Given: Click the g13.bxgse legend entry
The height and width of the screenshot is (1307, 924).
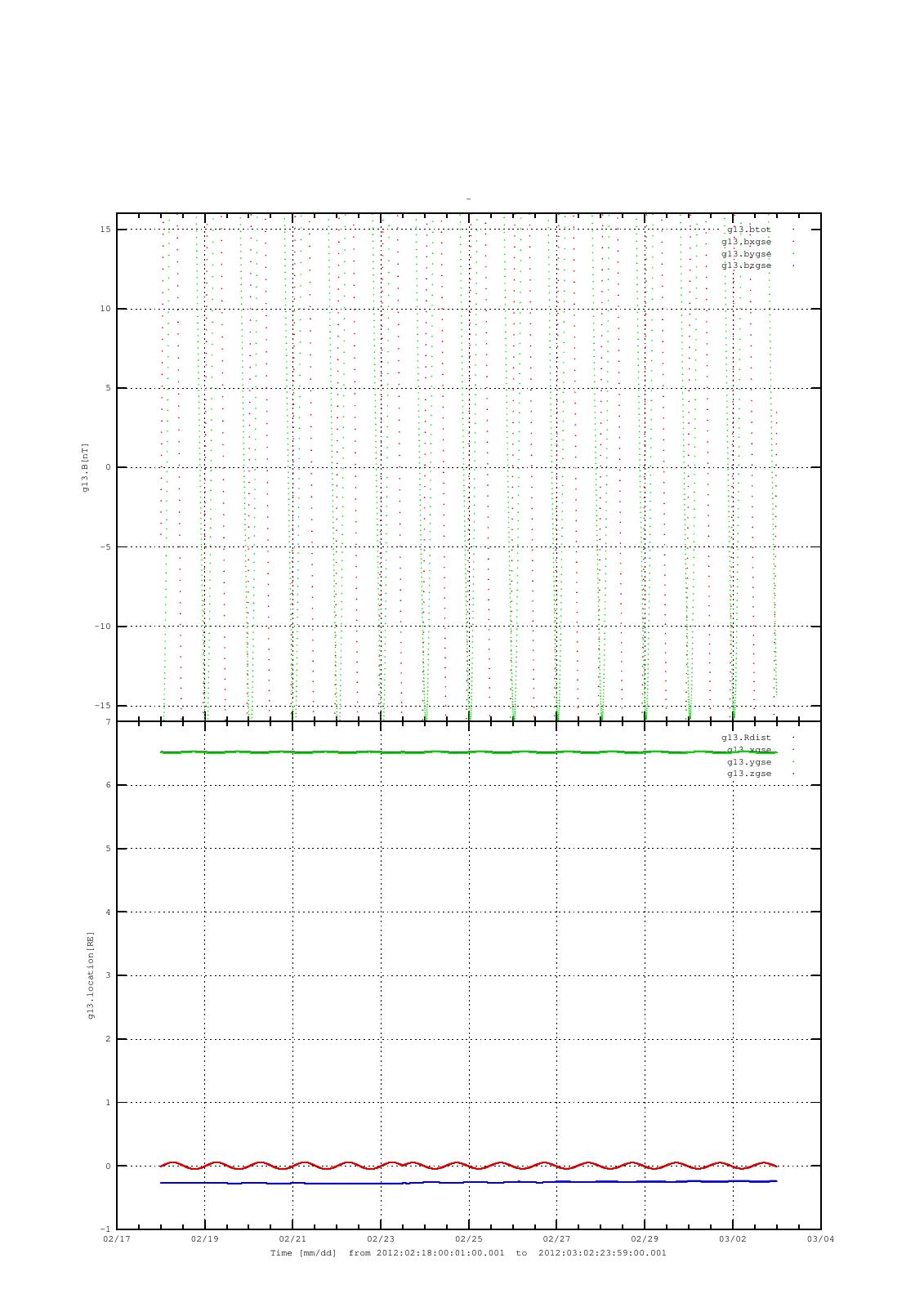Looking at the screenshot, I should (747, 242).
